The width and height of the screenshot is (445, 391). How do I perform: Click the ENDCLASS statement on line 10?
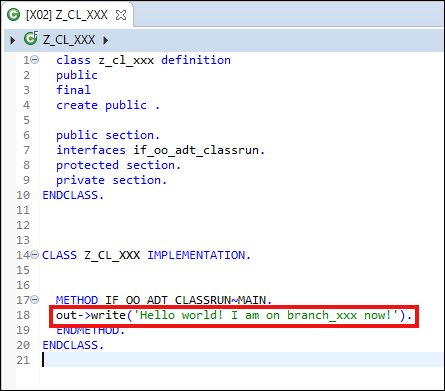pyautogui.click(x=73, y=195)
